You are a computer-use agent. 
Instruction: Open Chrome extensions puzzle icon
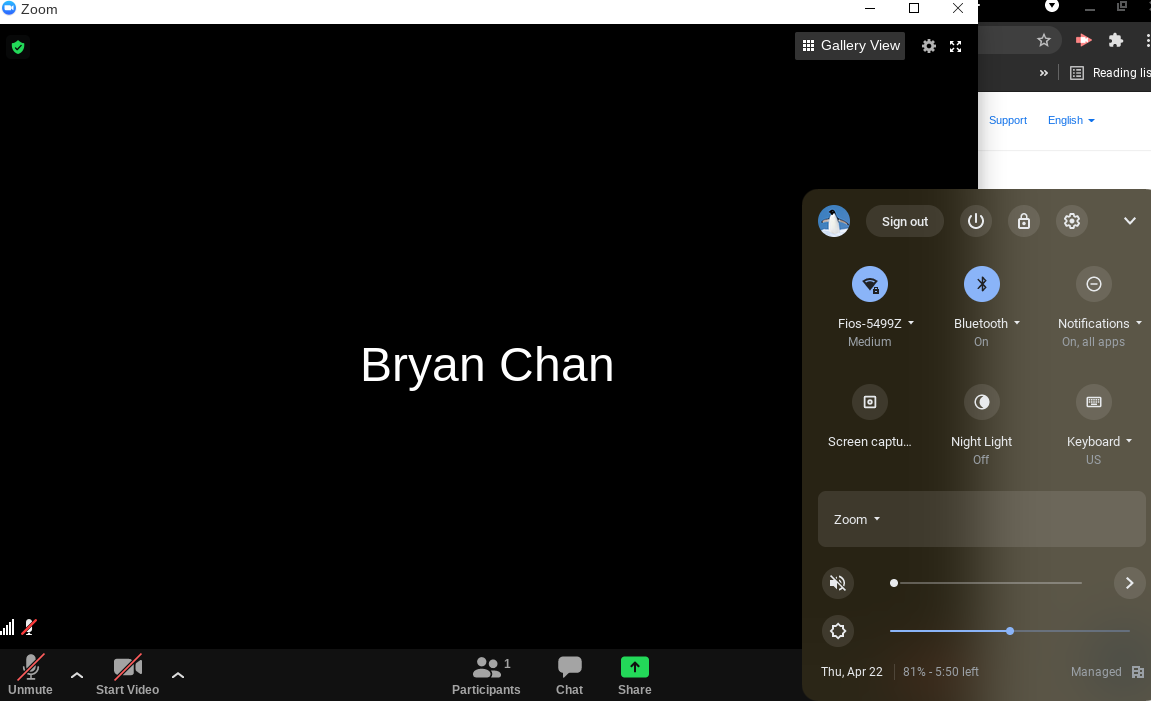pyautogui.click(x=1116, y=40)
